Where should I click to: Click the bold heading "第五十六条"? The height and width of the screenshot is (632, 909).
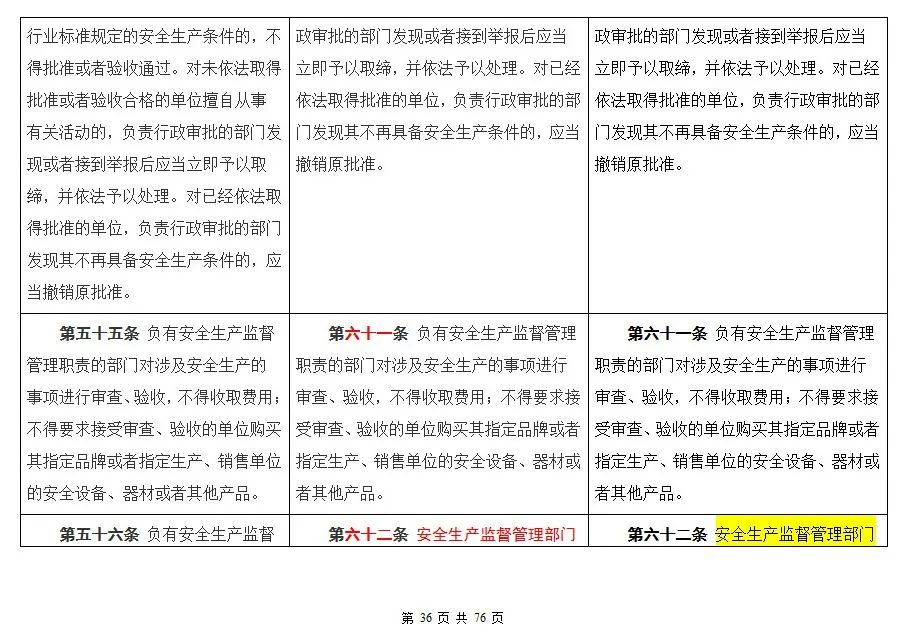99,534
